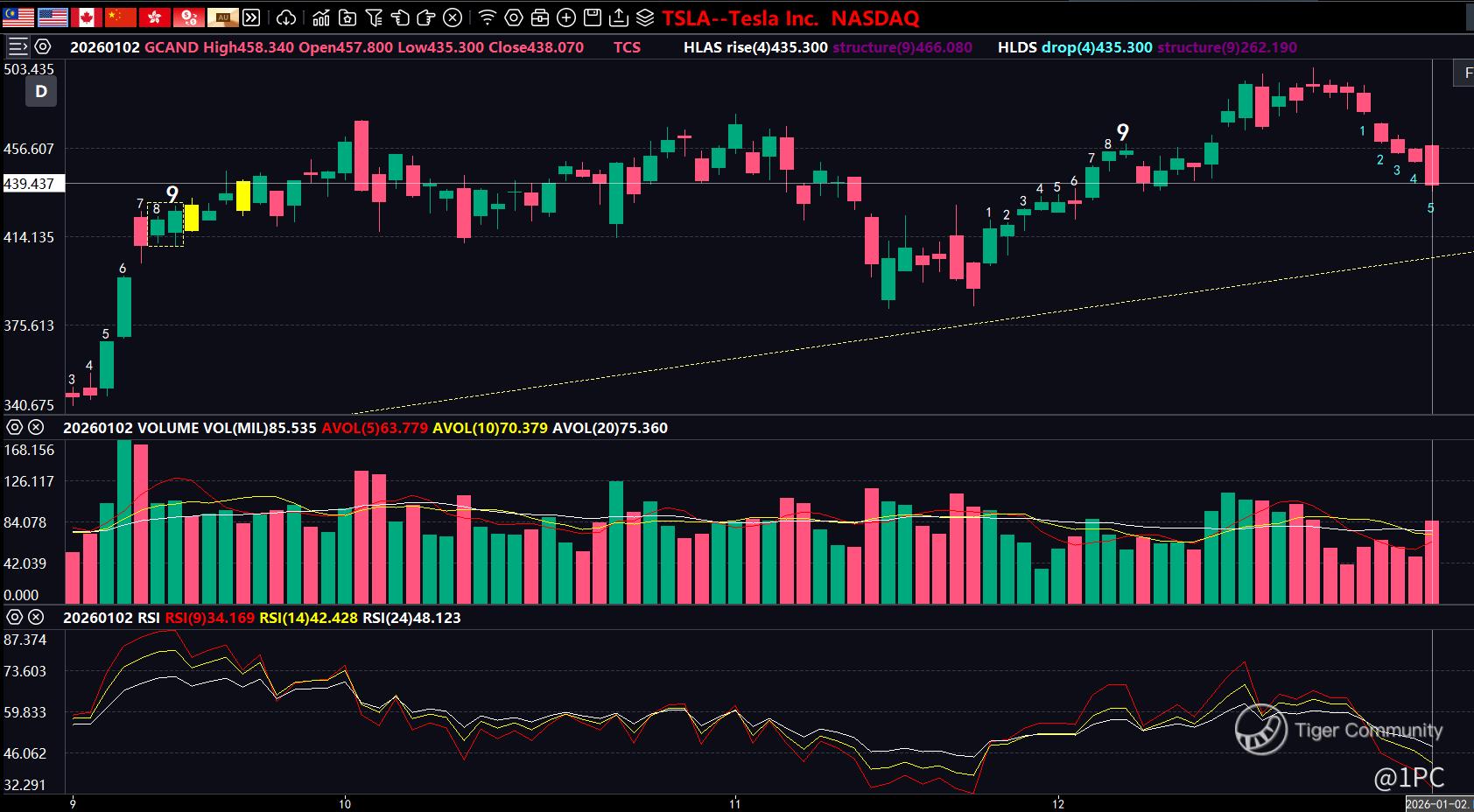Click the AVOL(5)63.779 label

(x=375, y=428)
